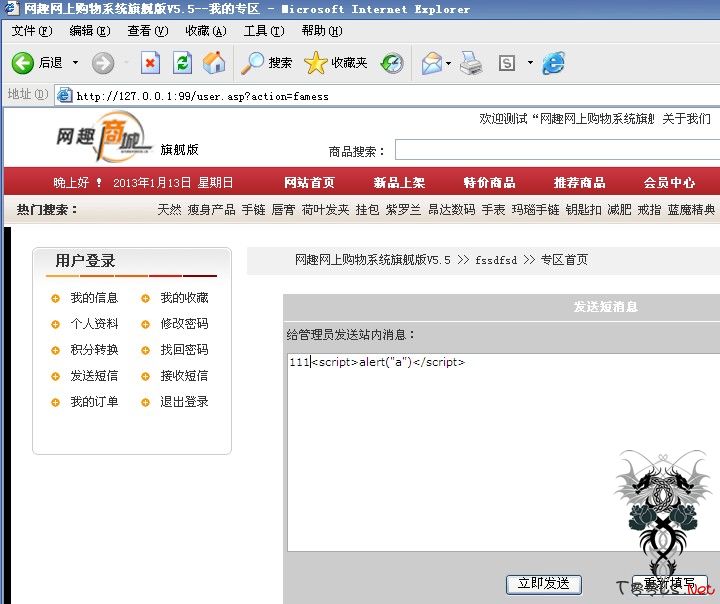Open 修改密码 in user menu

coord(185,324)
